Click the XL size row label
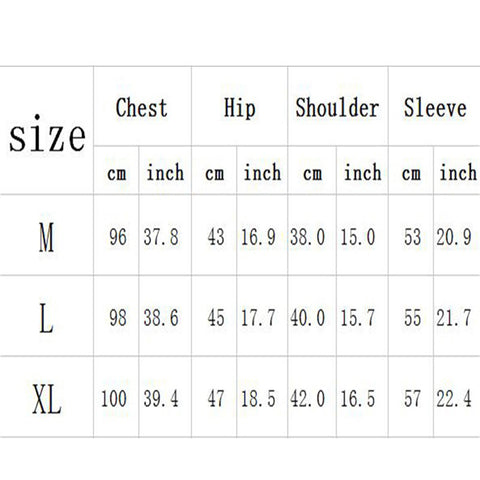The height and width of the screenshot is (480, 480). coord(47,399)
